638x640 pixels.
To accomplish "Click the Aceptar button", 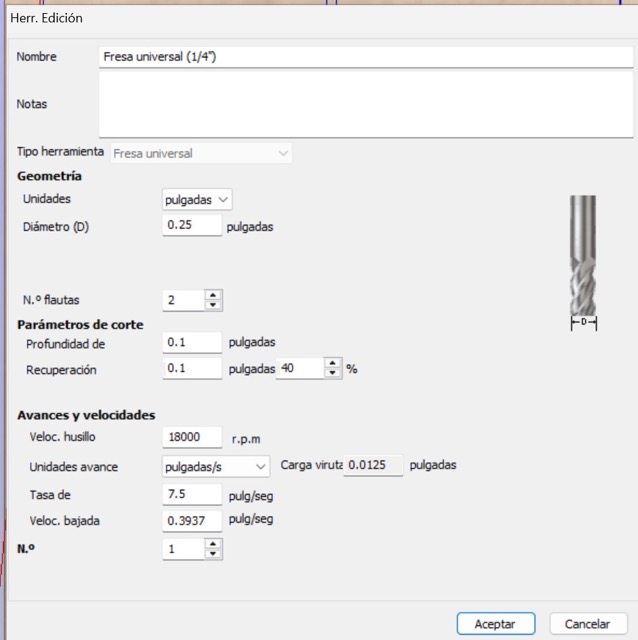I will [496, 624].
